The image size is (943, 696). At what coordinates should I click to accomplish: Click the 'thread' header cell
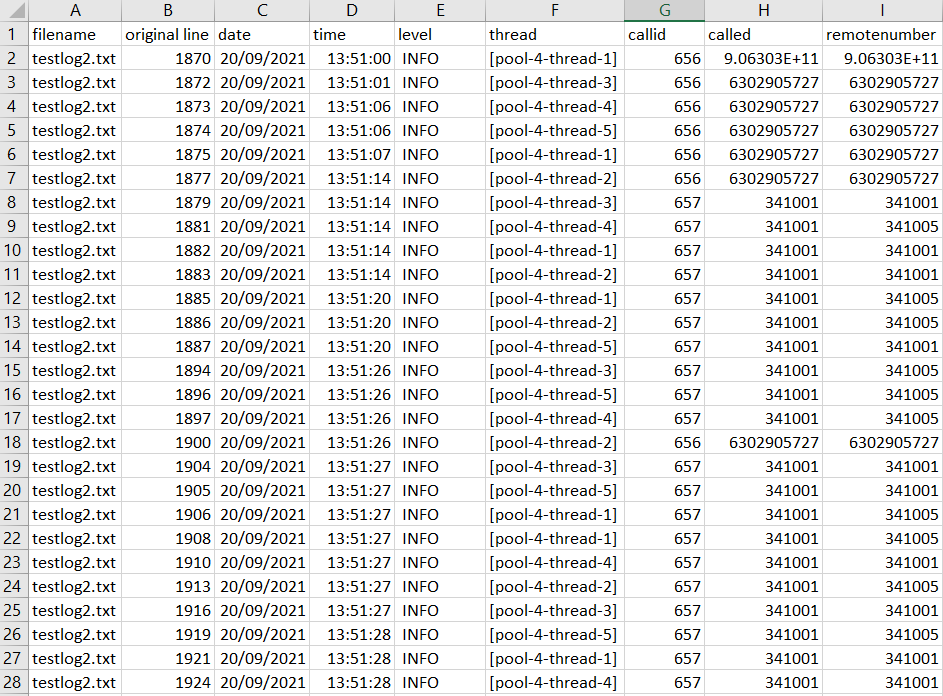554,34
